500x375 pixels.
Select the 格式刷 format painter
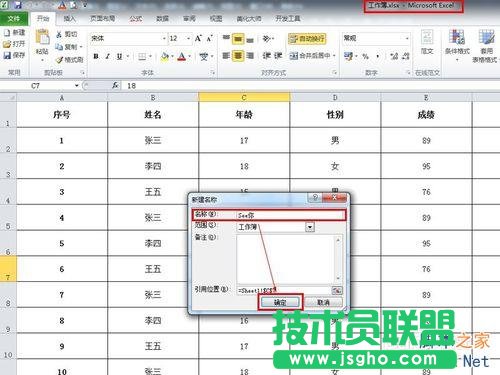pyautogui.click(x=69, y=60)
